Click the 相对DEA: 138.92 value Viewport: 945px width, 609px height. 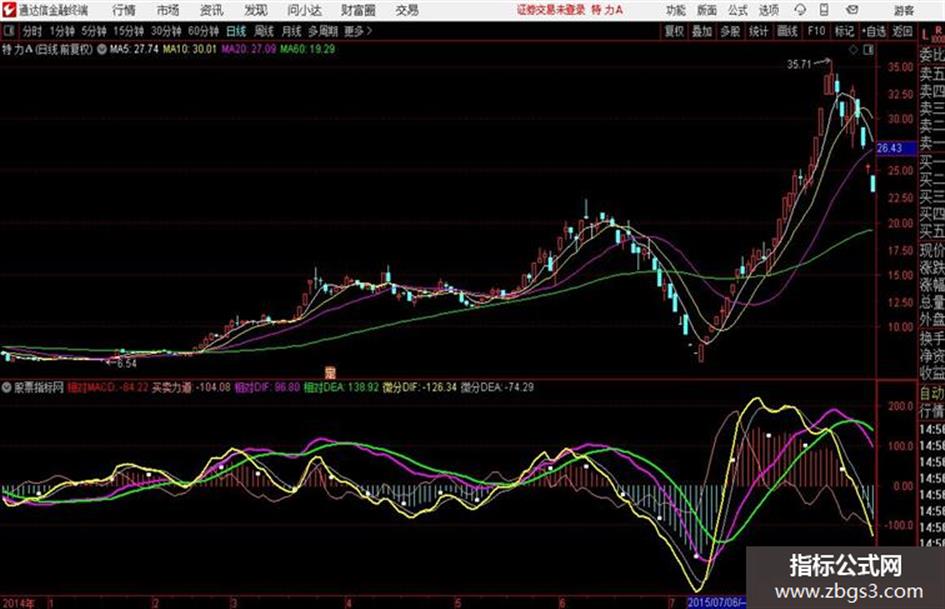click(341, 388)
